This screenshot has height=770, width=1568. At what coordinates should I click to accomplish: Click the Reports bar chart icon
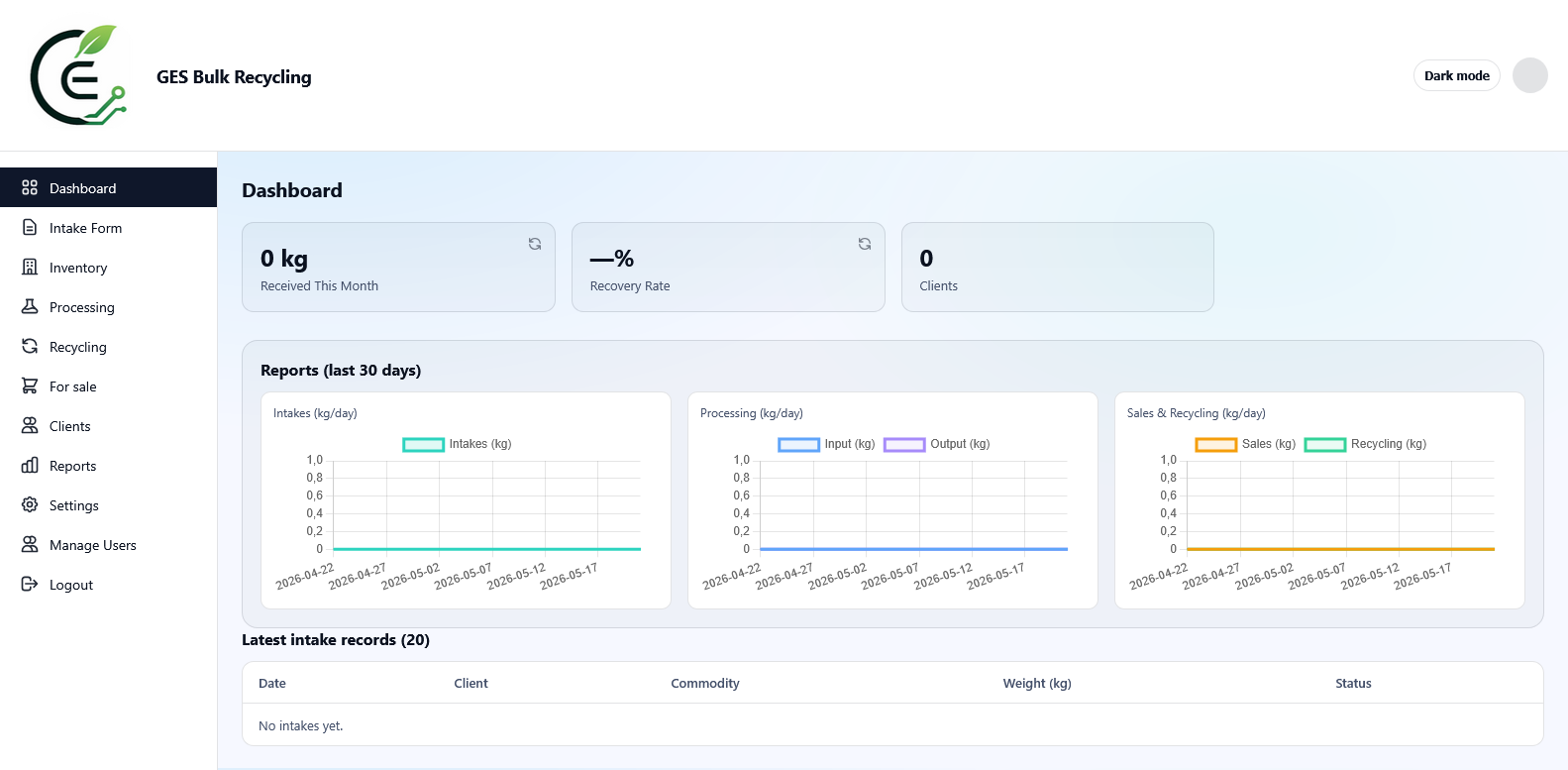tap(30, 465)
